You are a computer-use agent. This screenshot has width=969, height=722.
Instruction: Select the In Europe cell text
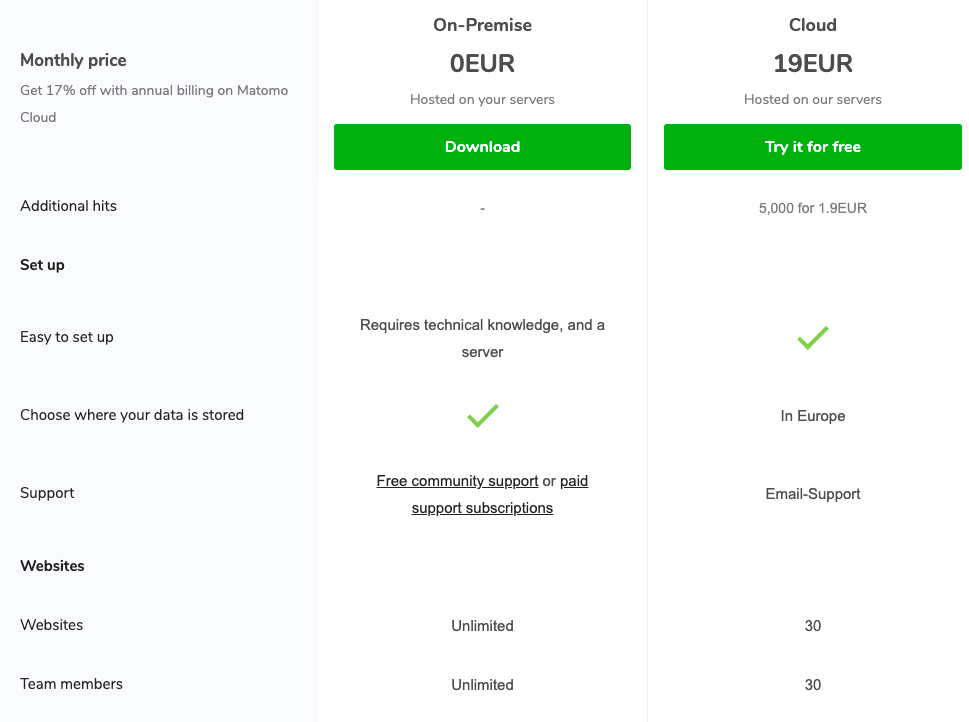pos(812,416)
